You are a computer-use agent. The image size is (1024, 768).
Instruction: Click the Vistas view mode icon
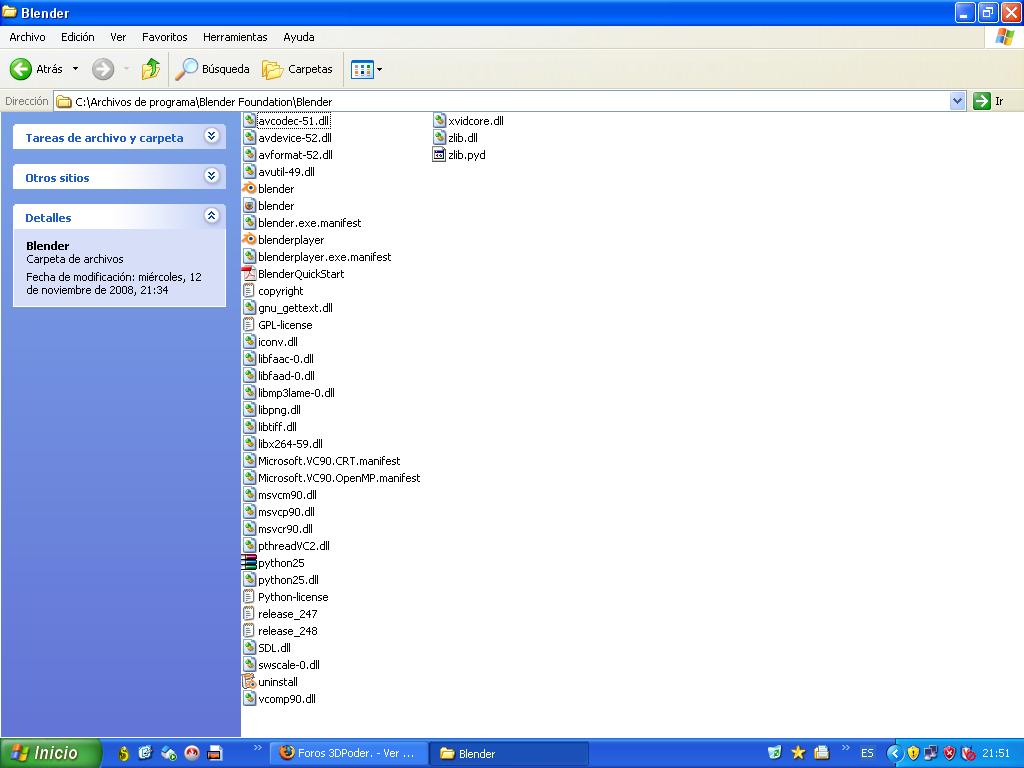[362, 69]
